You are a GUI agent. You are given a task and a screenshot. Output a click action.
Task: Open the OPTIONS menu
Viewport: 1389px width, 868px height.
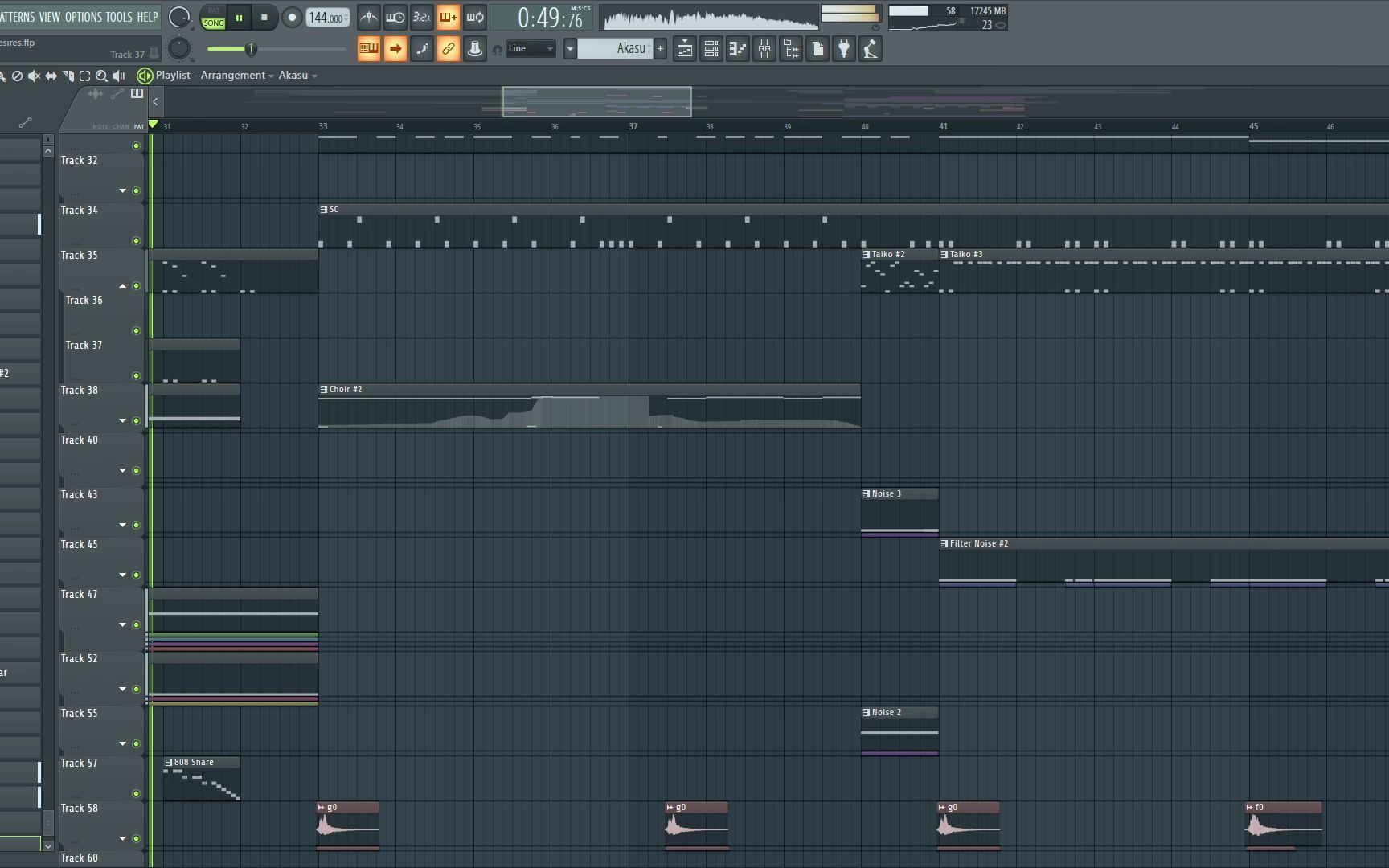84,17
